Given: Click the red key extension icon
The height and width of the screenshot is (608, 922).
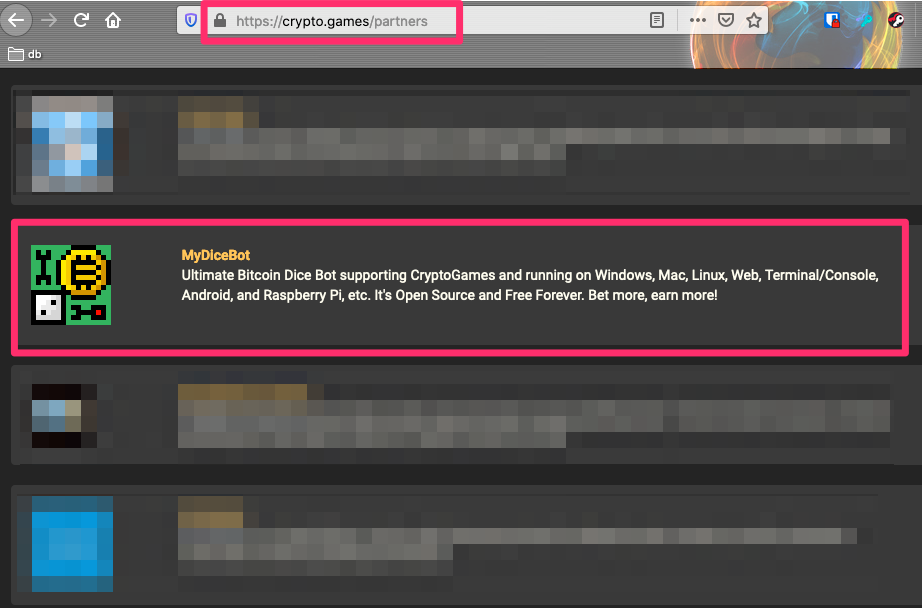Looking at the screenshot, I should pos(896,21).
